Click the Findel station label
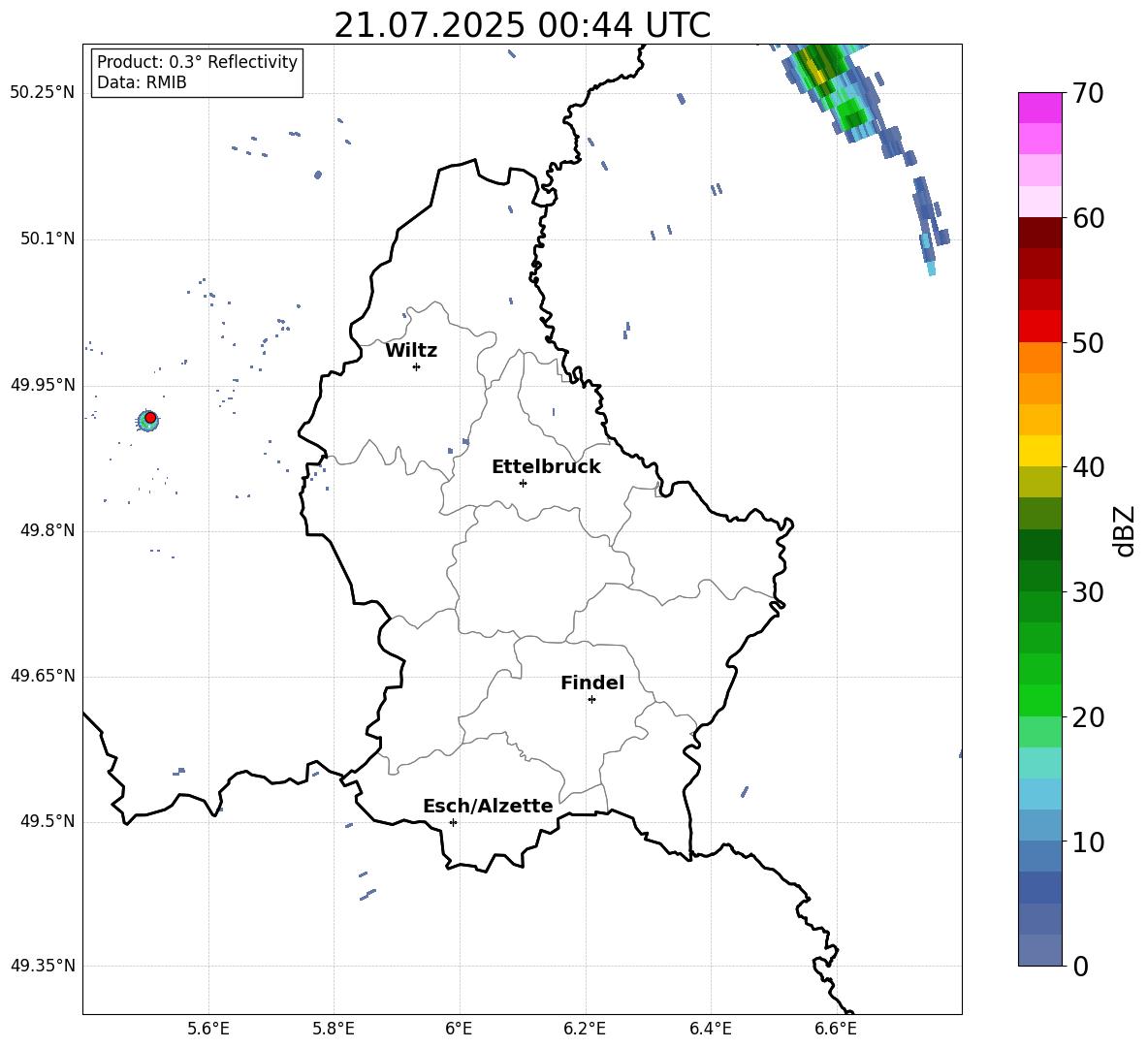The image size is (1148, 1048). (592, 683)
